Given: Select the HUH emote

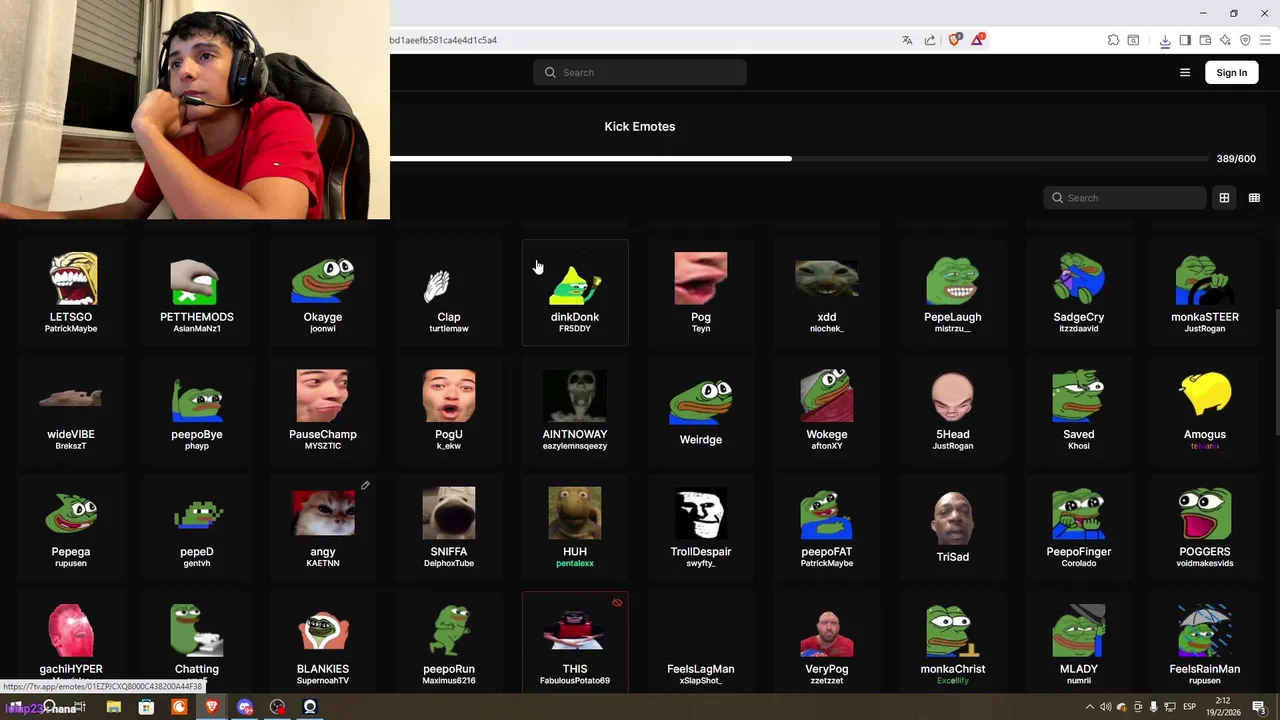Looking at the screenshot, I should (x=575, y=527).
